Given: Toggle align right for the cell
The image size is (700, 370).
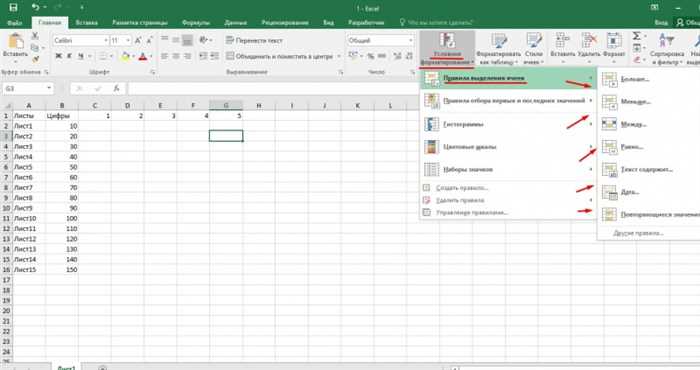Looking at the screenshot, I should (188, 56).
